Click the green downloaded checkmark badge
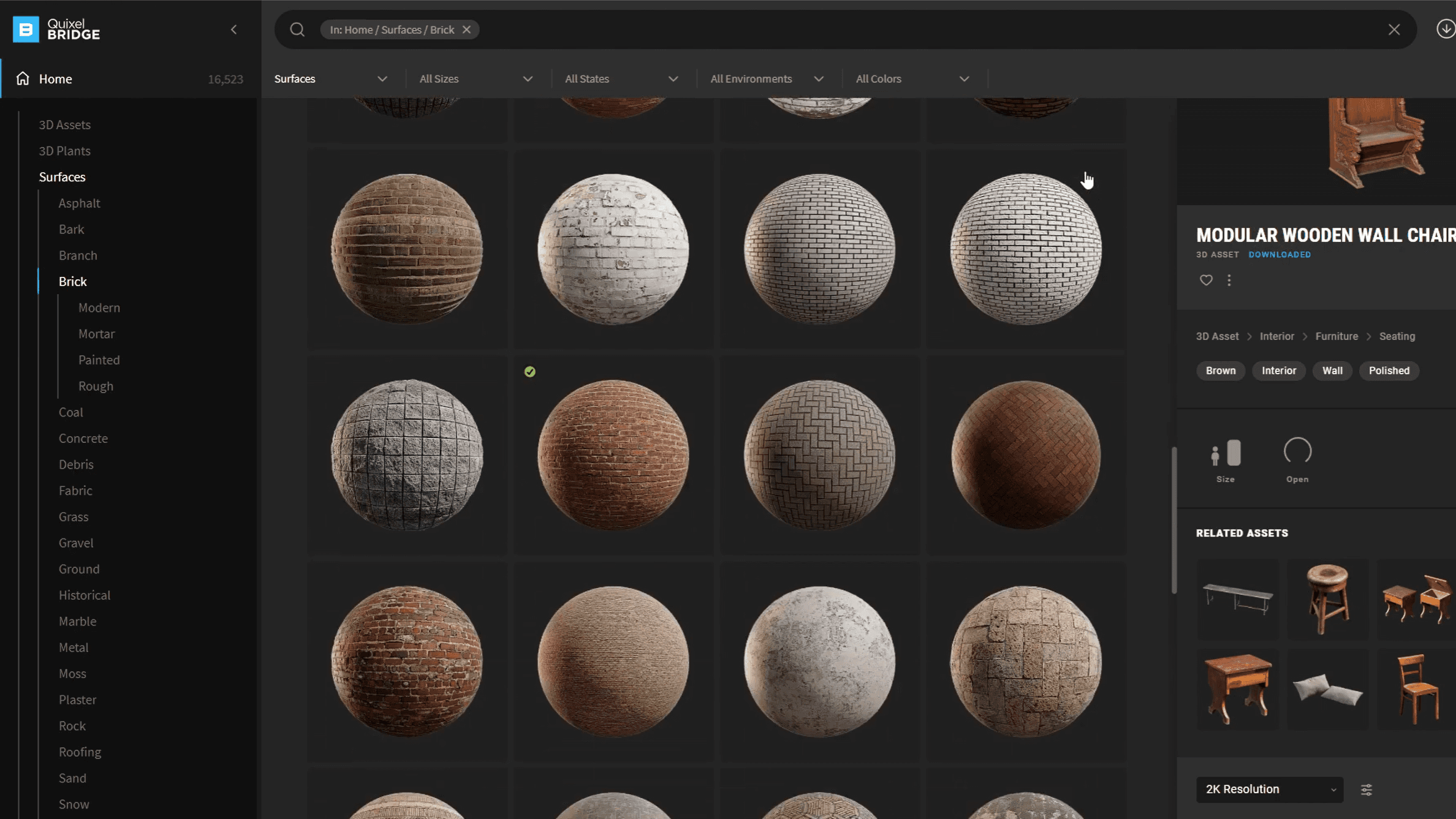The image size is (1456, 819). pos(529,372)
